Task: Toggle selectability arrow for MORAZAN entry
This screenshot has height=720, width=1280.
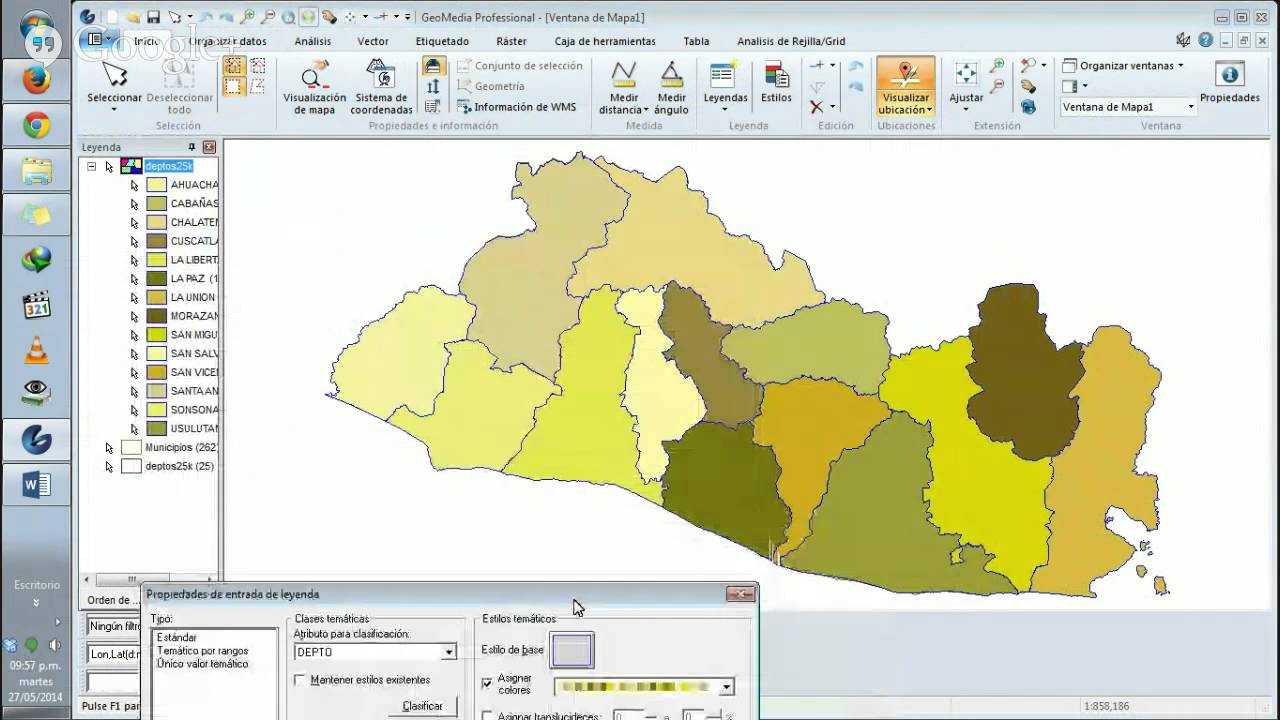Action: 134,316
